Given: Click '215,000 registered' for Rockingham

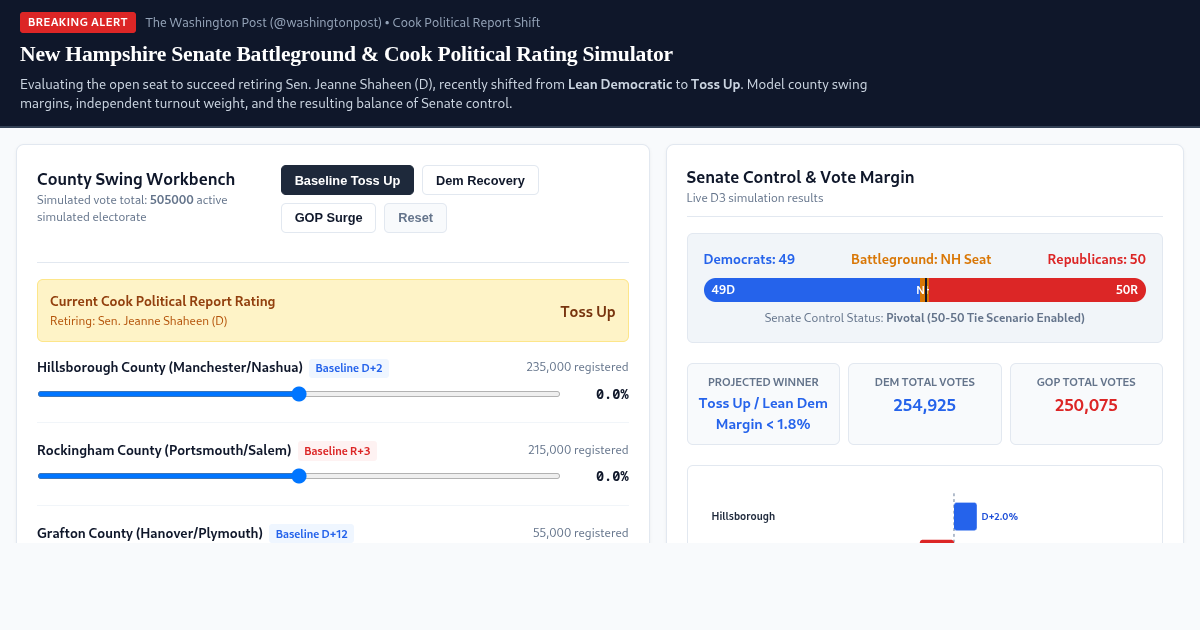Looking at the screenshot, I should pos(578,450).
